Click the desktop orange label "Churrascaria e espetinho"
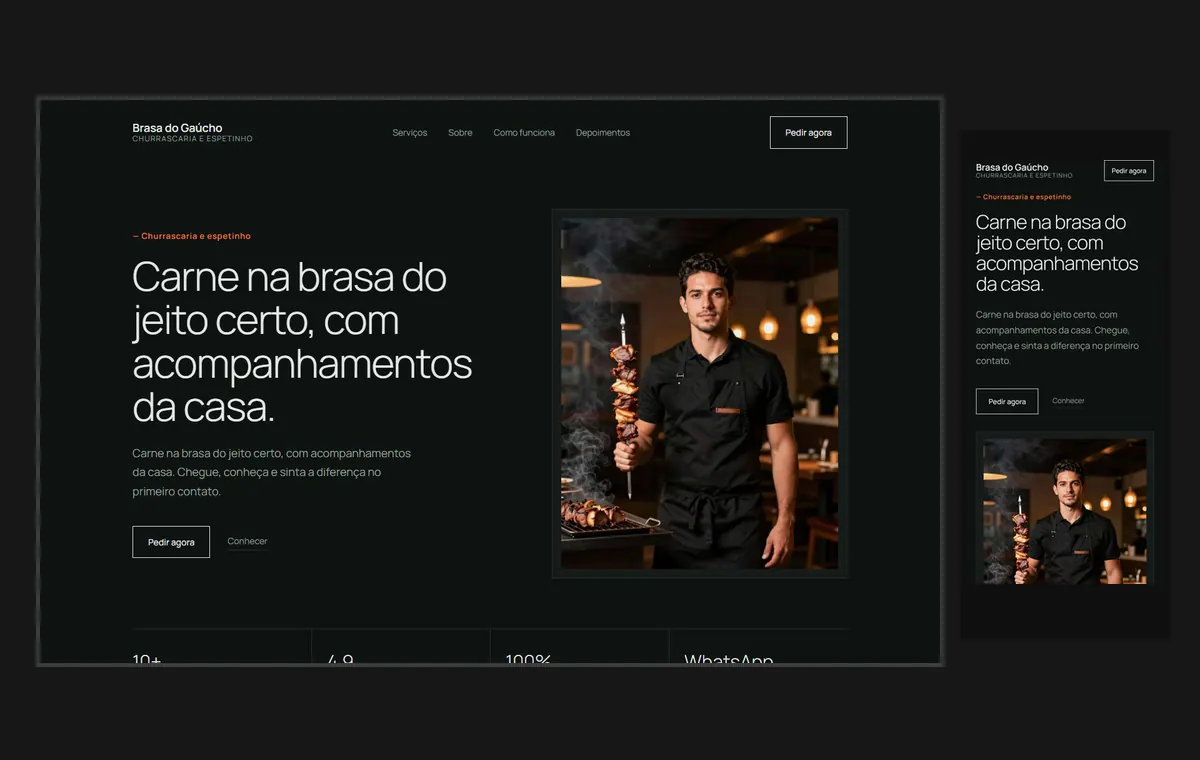 (x=191, y=236)
